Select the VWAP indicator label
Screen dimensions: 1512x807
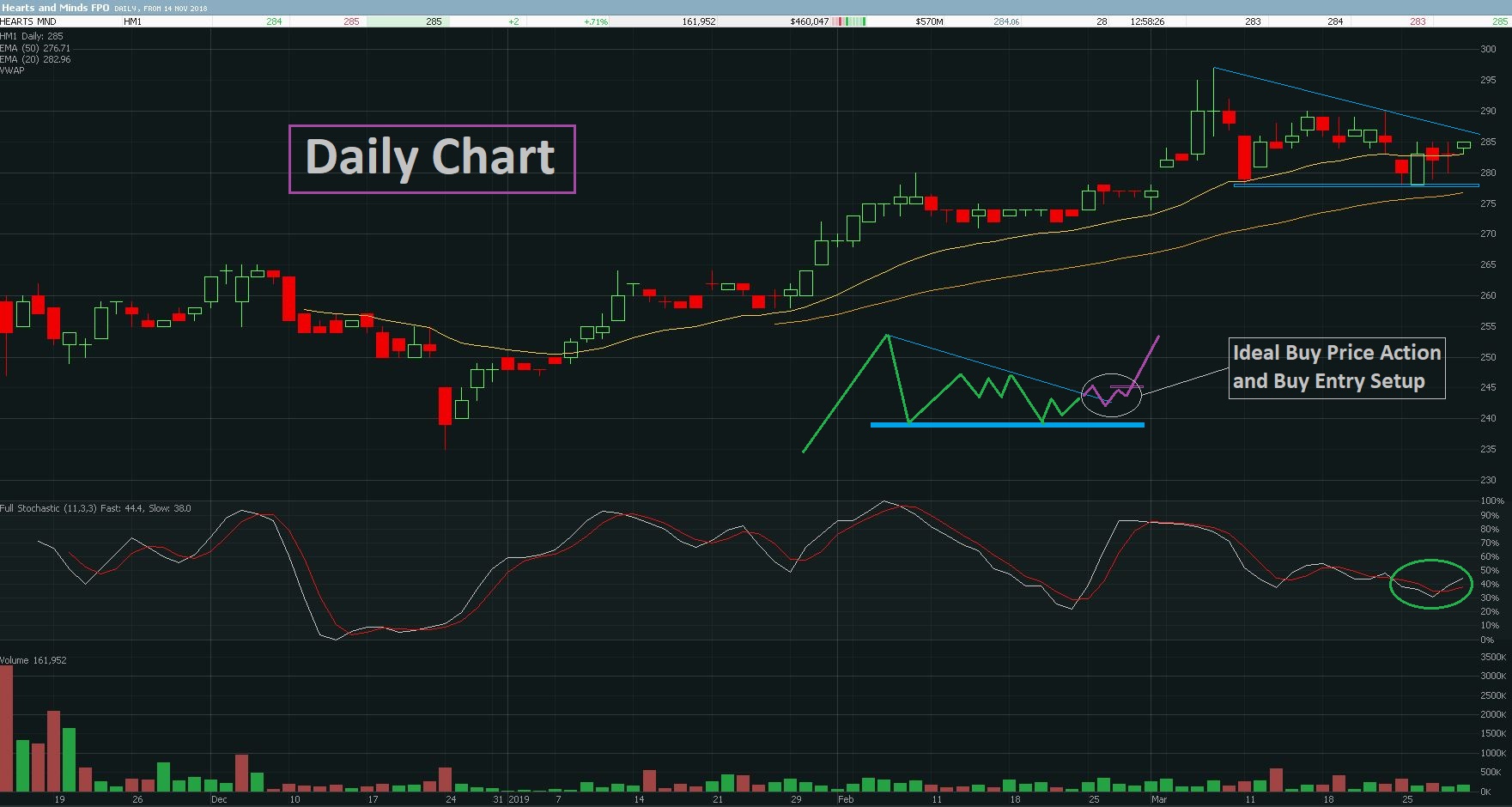[x=12, y=70]
